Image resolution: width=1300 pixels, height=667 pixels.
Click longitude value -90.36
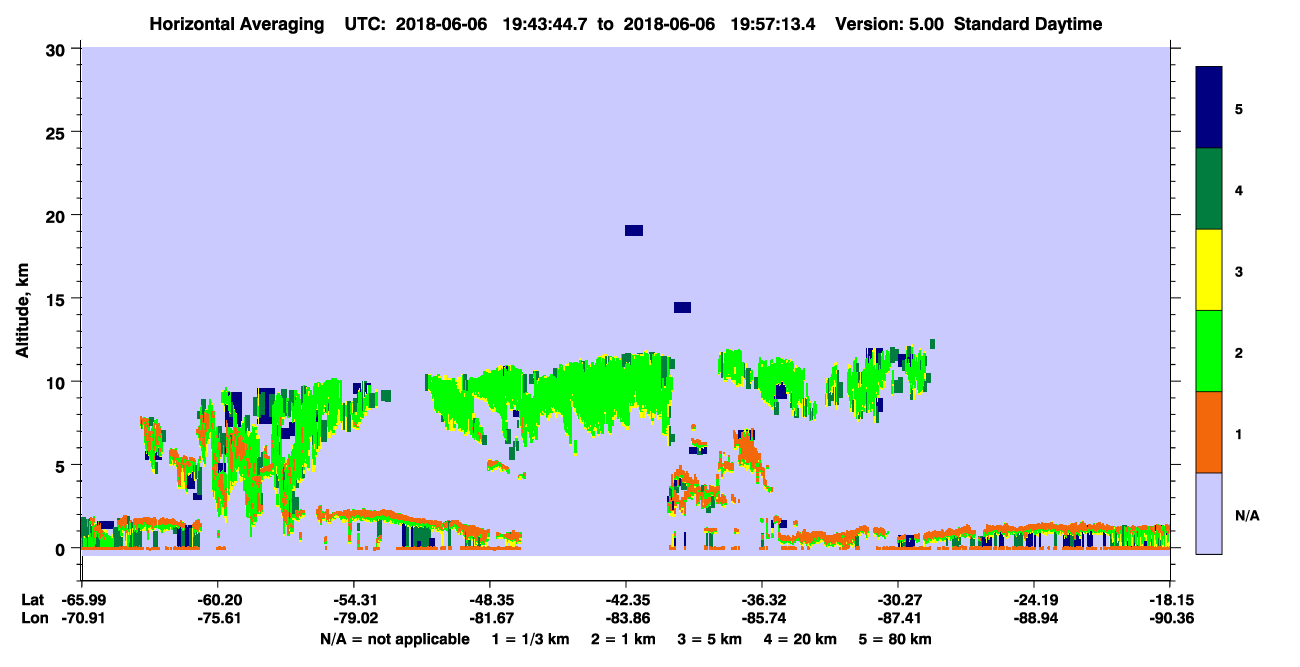click(1170, 618)
